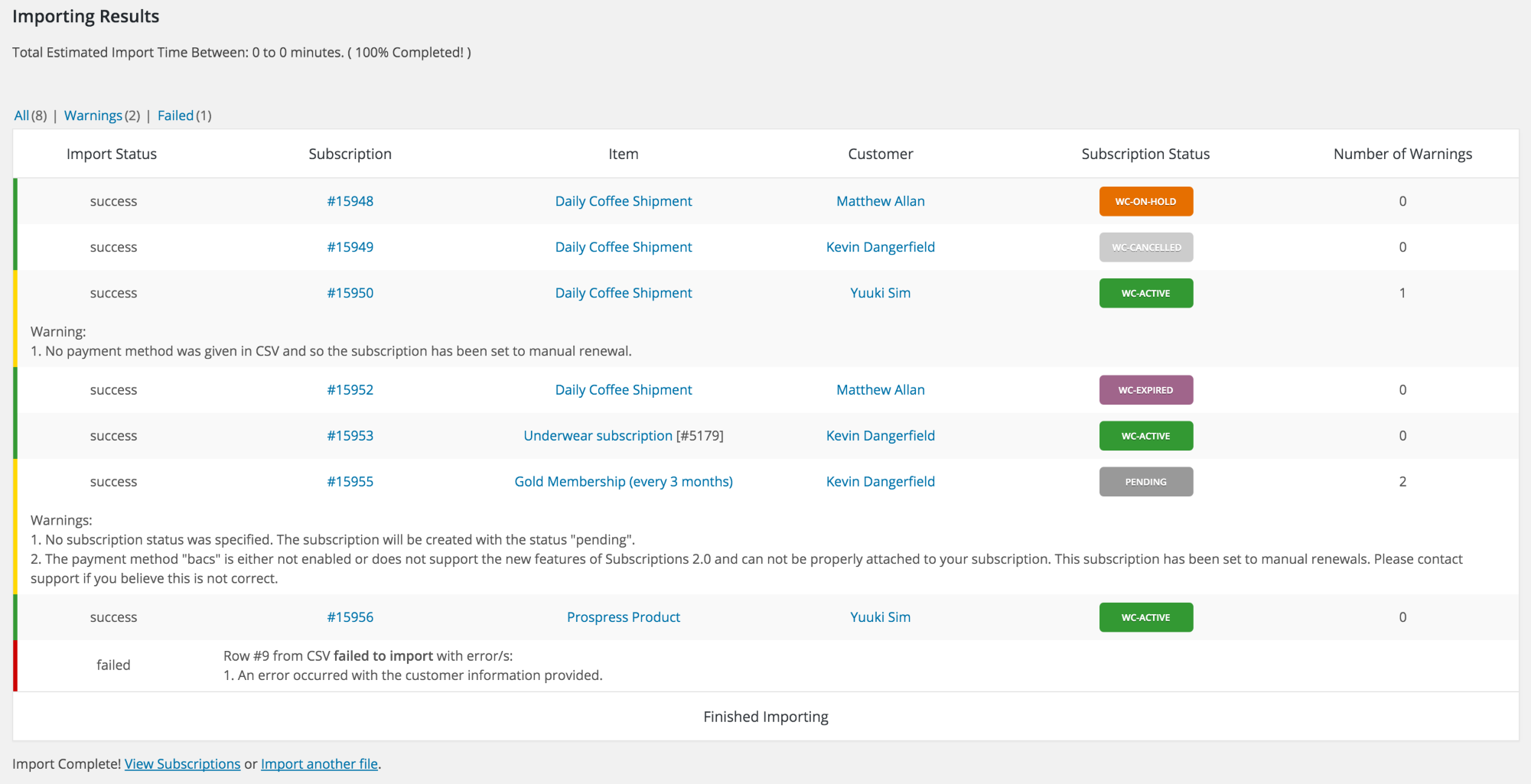Click Import another file link

[x=319, y=764]
